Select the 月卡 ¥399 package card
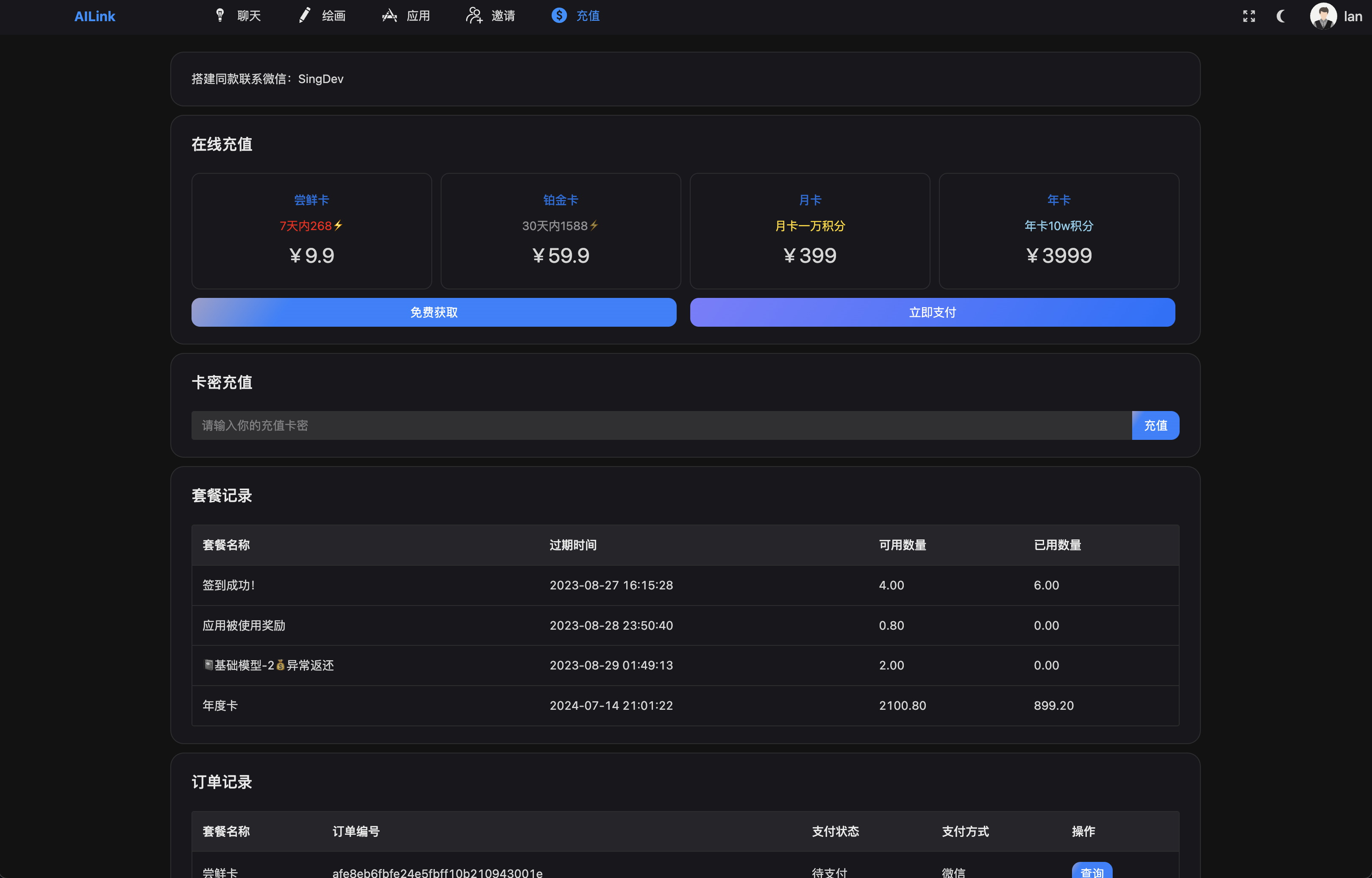1372x878 pixels. pos(810,231)
